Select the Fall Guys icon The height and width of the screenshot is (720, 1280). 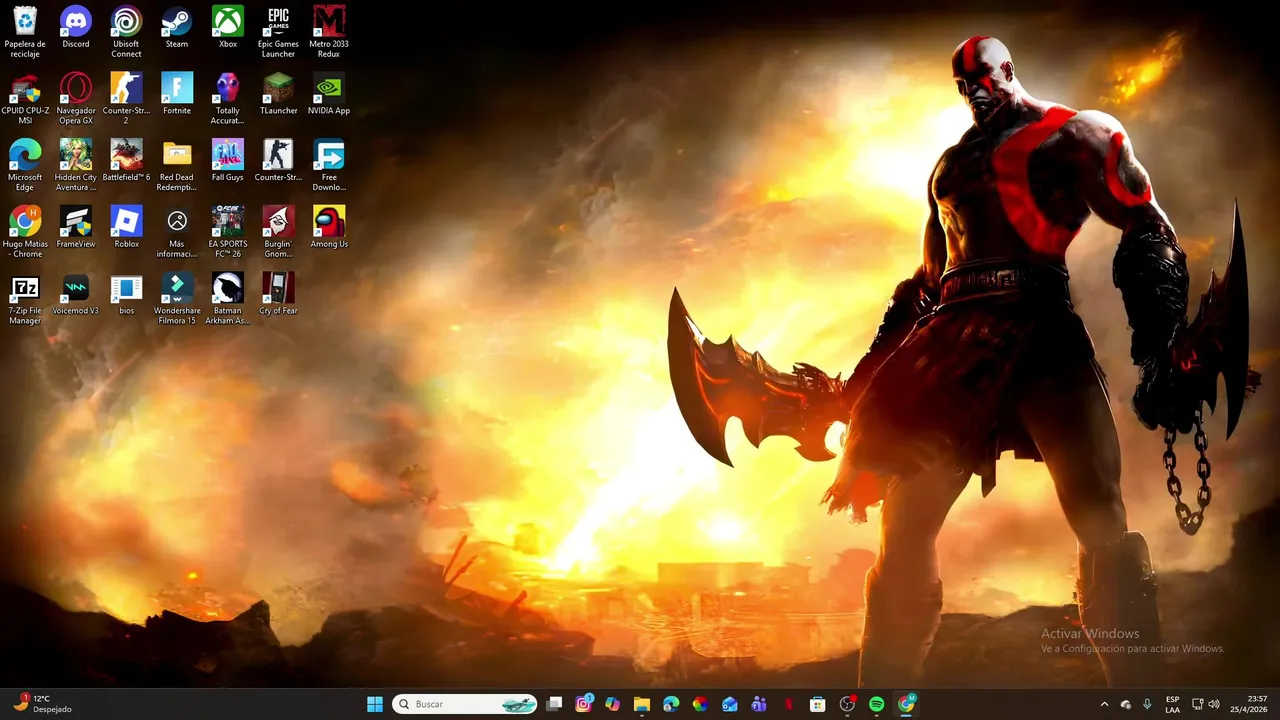228,161
